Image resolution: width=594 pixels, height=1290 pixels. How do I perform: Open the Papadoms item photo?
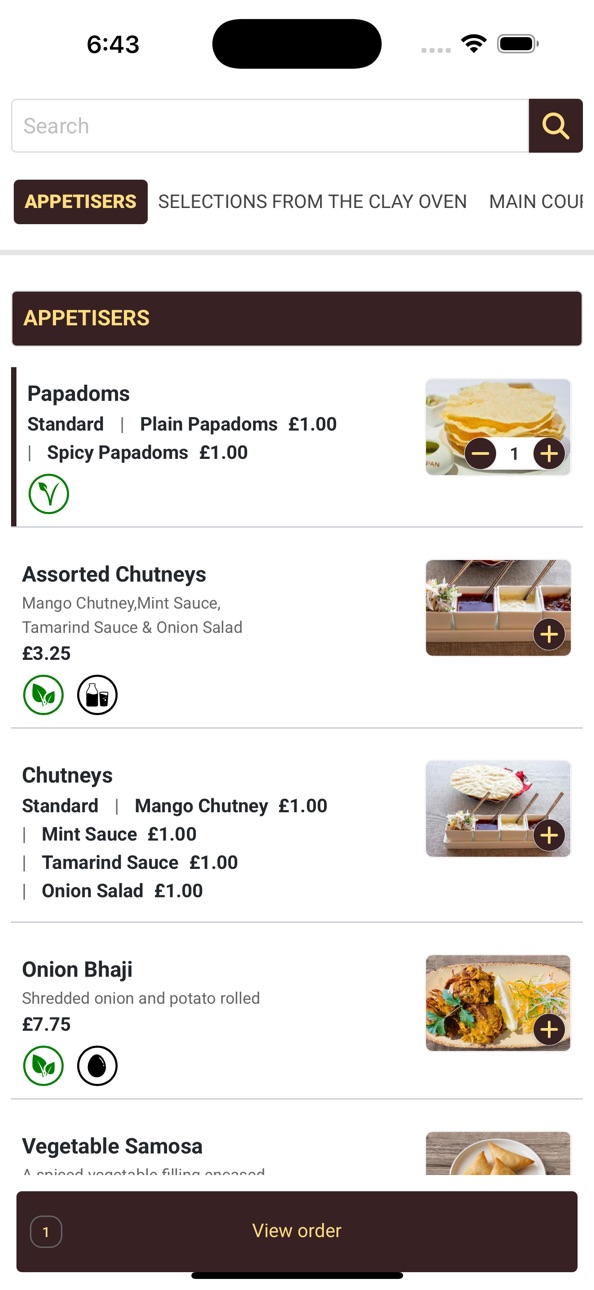tap(498, 427)
